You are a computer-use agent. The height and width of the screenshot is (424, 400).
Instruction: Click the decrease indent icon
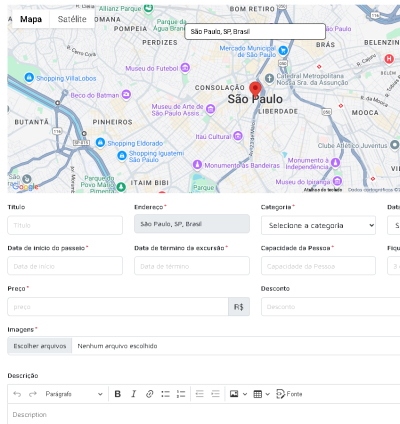click(200, 394)
